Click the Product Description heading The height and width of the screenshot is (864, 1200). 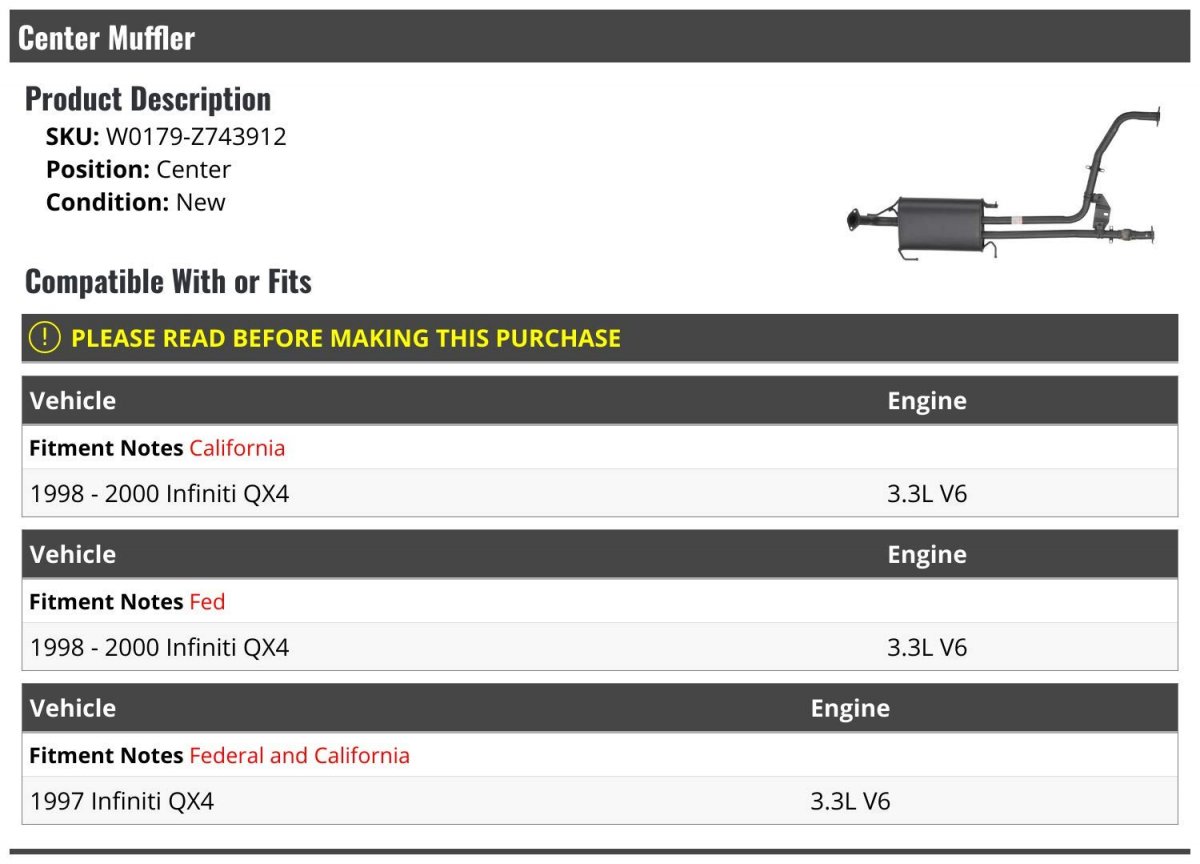point(148,98)
